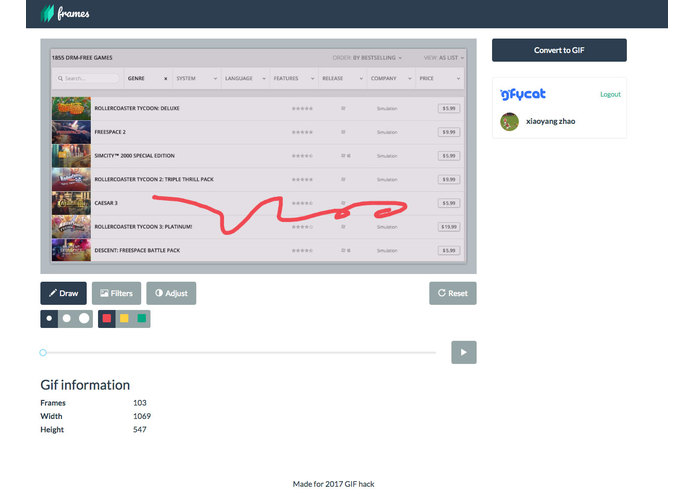Viewport: 695px width, 494px height.
Task: Click the height value 547
Action: (x=140, y=429)
